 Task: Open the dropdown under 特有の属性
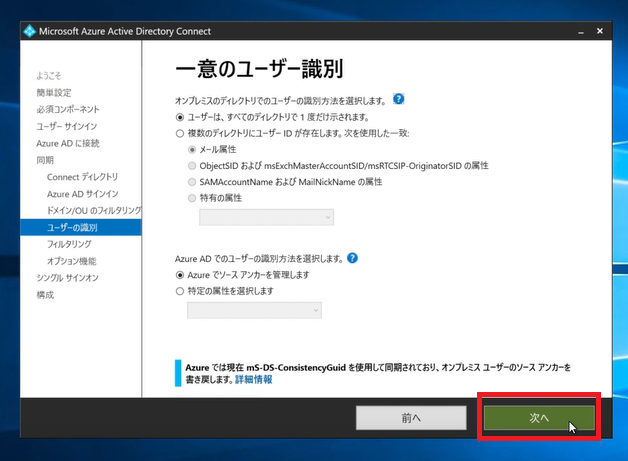266,217
